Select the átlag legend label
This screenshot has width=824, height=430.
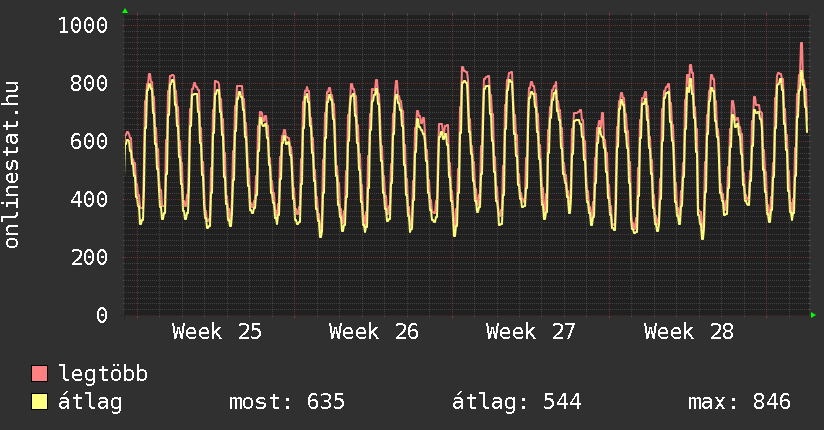[90, 402]
